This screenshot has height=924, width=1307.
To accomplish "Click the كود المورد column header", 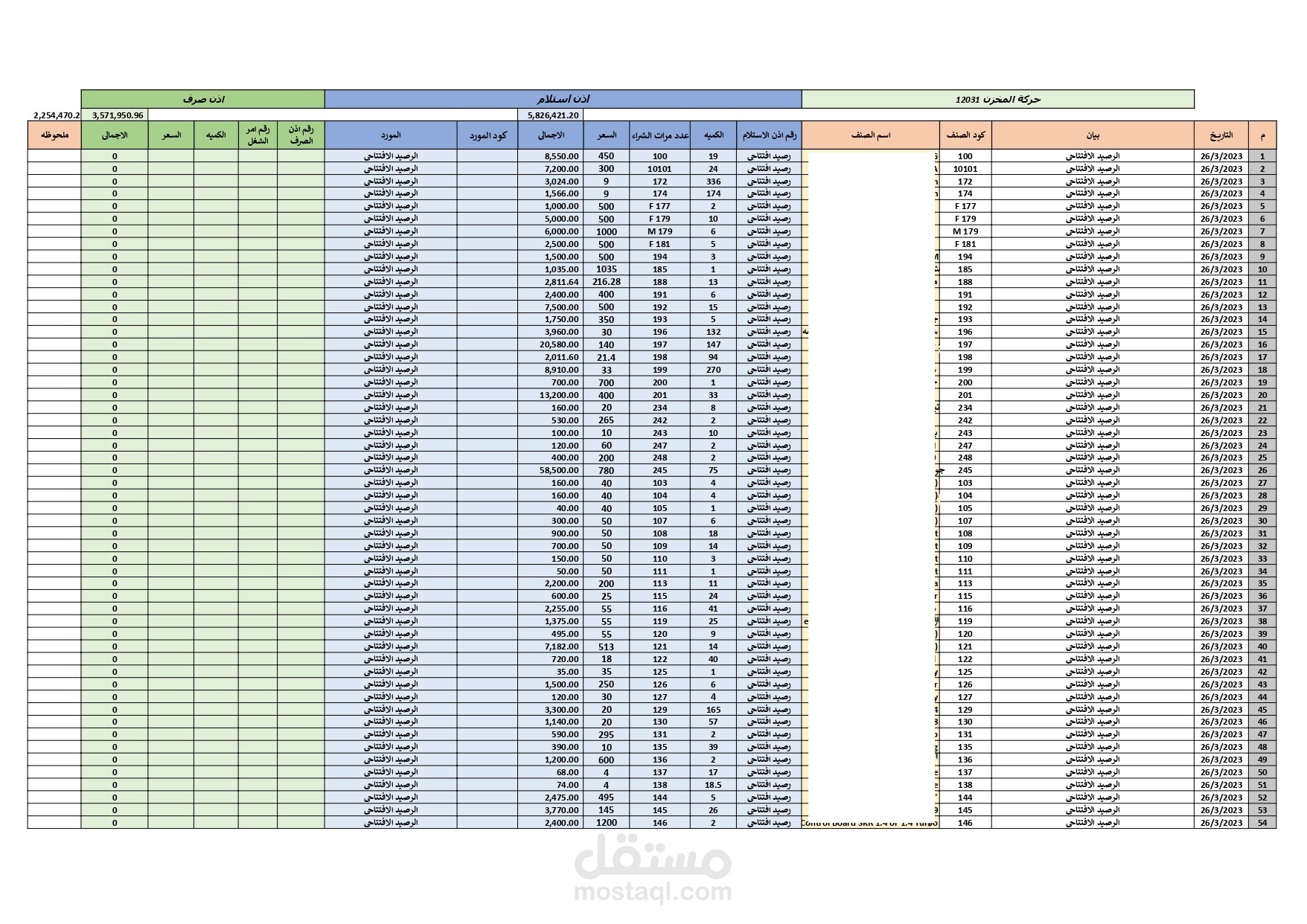I will [488, 135].
